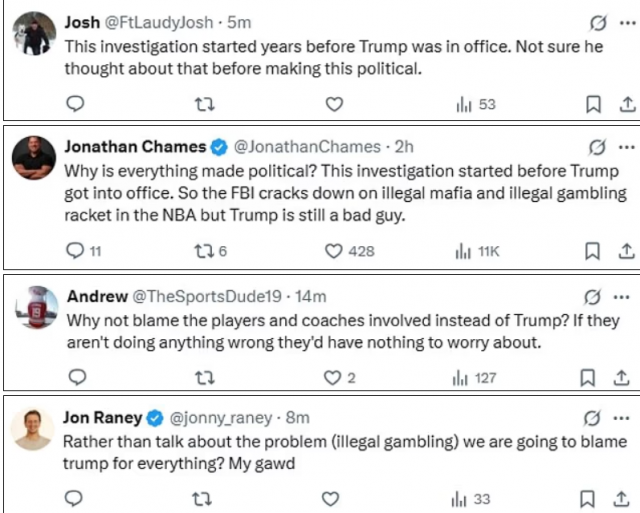This screenshot has height=513, width=640.
Task: Share Jon Raney's tweet
Action: (x=627, y=498)
